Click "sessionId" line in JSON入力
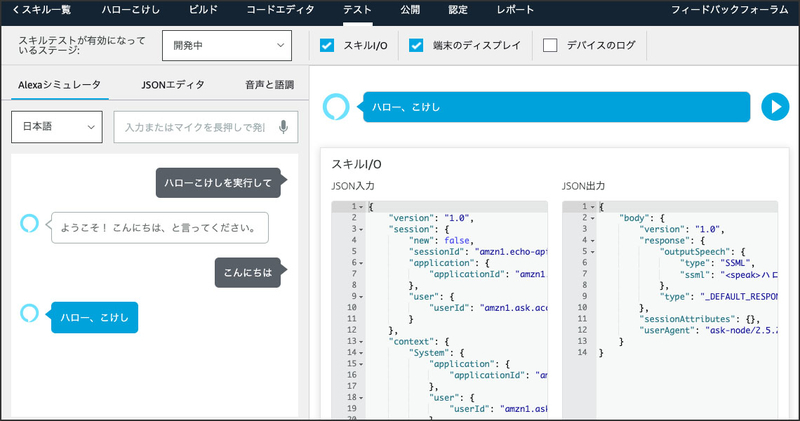Viewport: 800px width, 421px height. [478, 252]
